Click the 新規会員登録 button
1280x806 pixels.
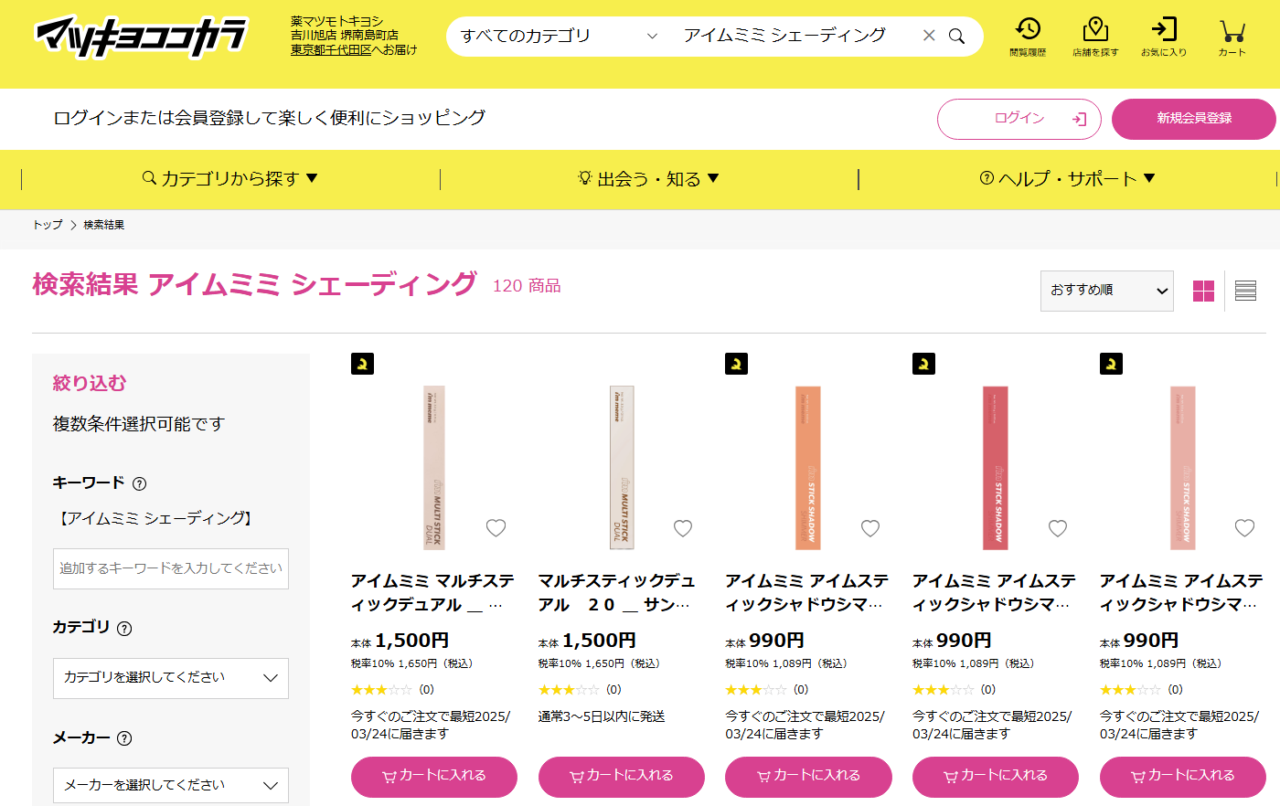click(x=1193, y=119)
